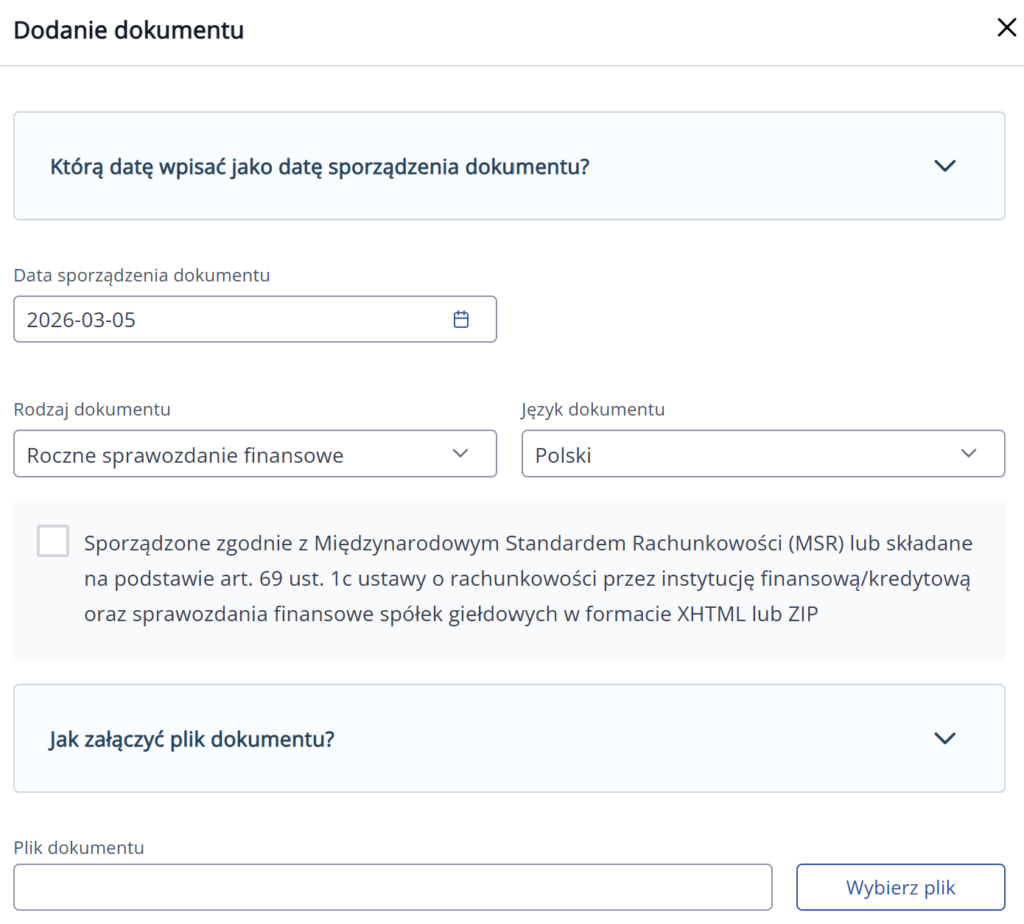The image size is (1024, 924).
Task: Click the arrow in Język dokumentu field
Action: (968, 454)
